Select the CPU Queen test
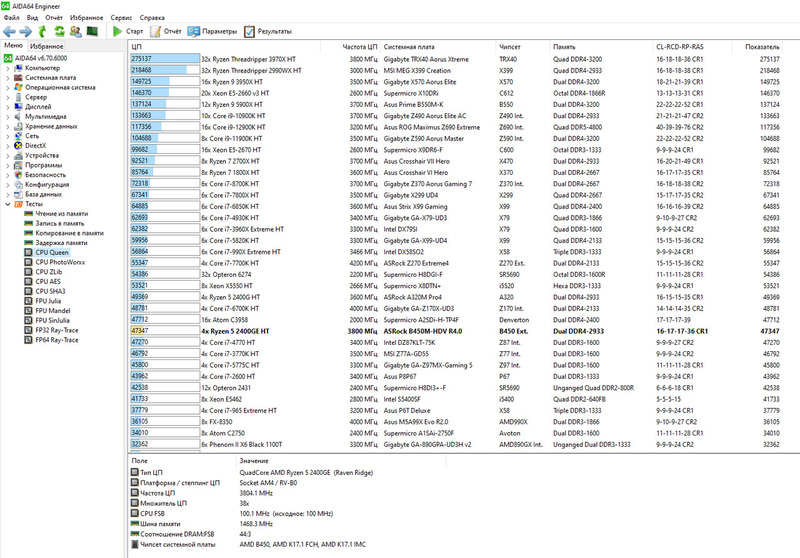Viewport: 800px width, 558px height. click(x=46, y=252)
